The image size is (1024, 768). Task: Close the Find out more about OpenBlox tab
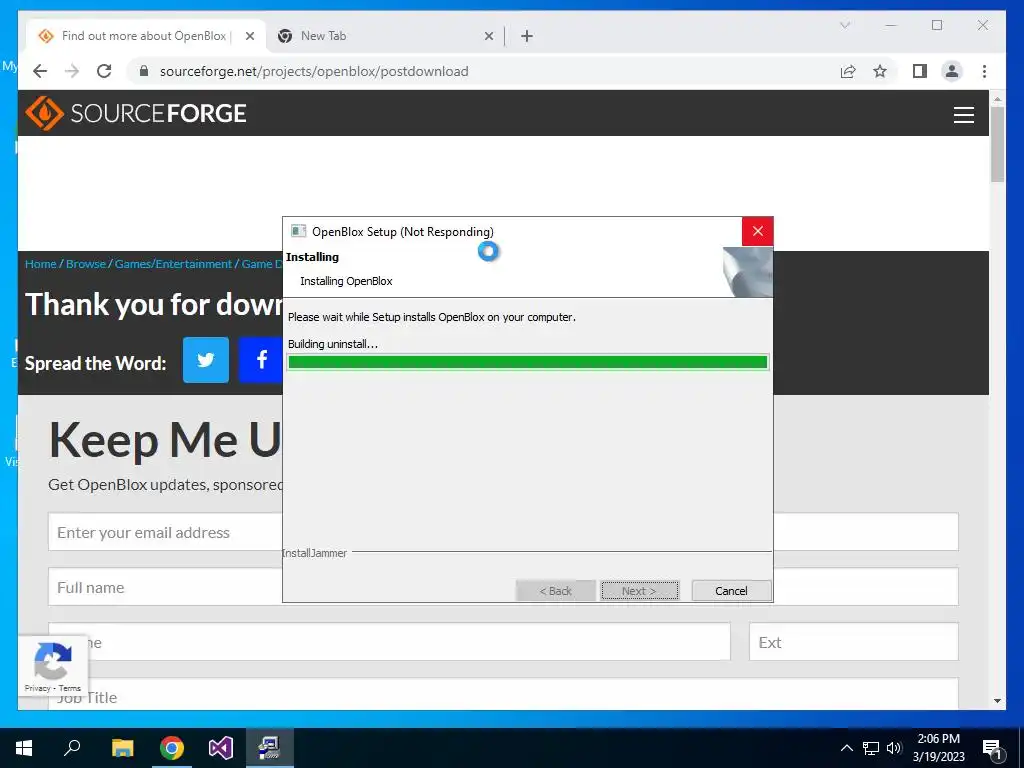tap(249, 36)
